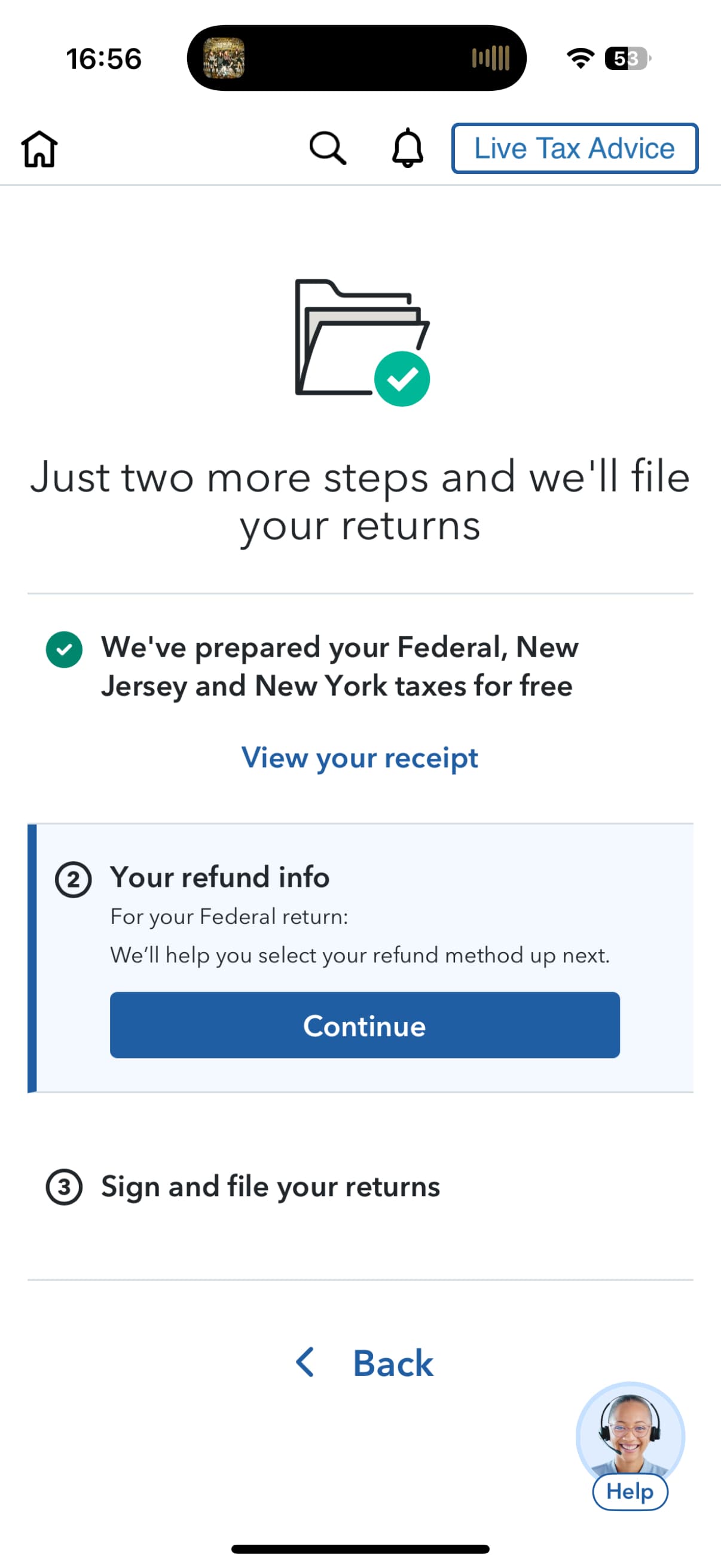Image resolution: width=721 pixels, height=1568 pixels.
Task: Tap the Live Tax Advice button
Action: point(575,148)
